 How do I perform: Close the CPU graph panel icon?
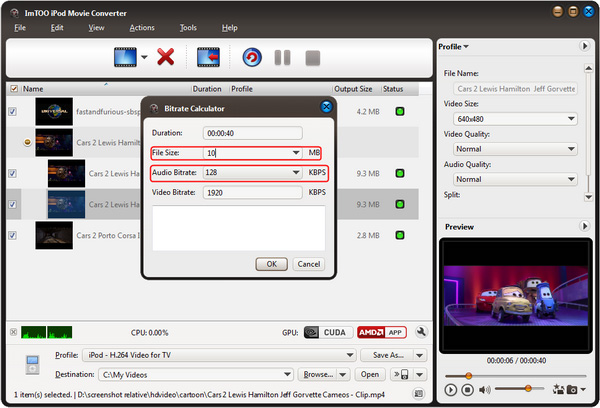click(x=13, y=332)
